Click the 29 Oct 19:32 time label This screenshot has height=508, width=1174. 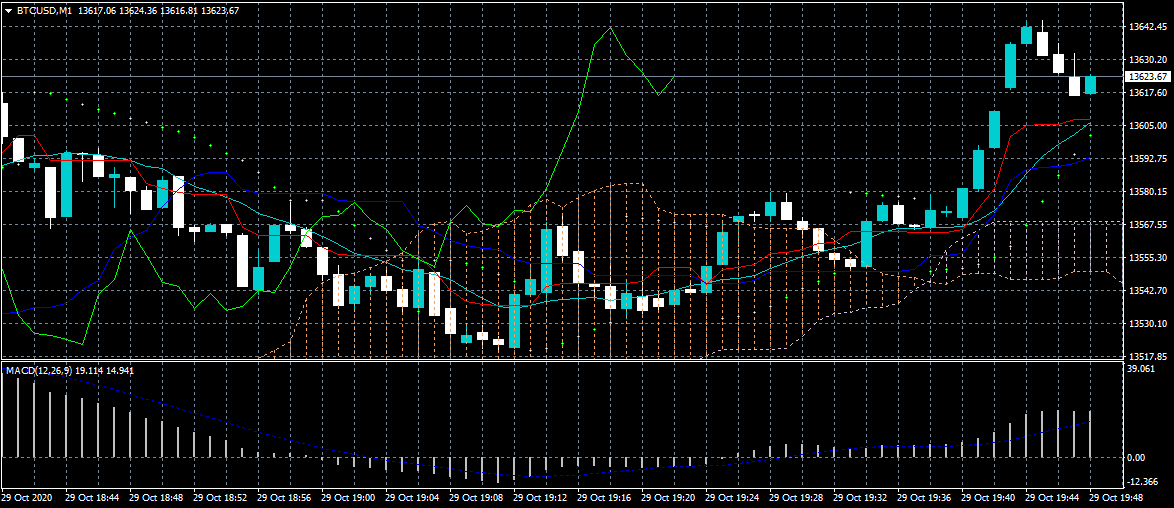(860, 498)
